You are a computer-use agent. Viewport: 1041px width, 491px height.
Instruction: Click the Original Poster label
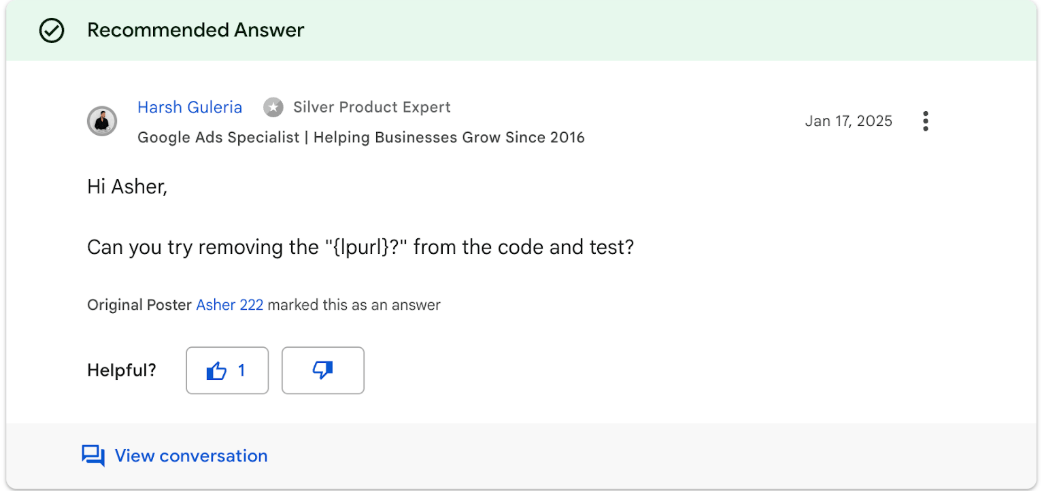coord(139,305)
